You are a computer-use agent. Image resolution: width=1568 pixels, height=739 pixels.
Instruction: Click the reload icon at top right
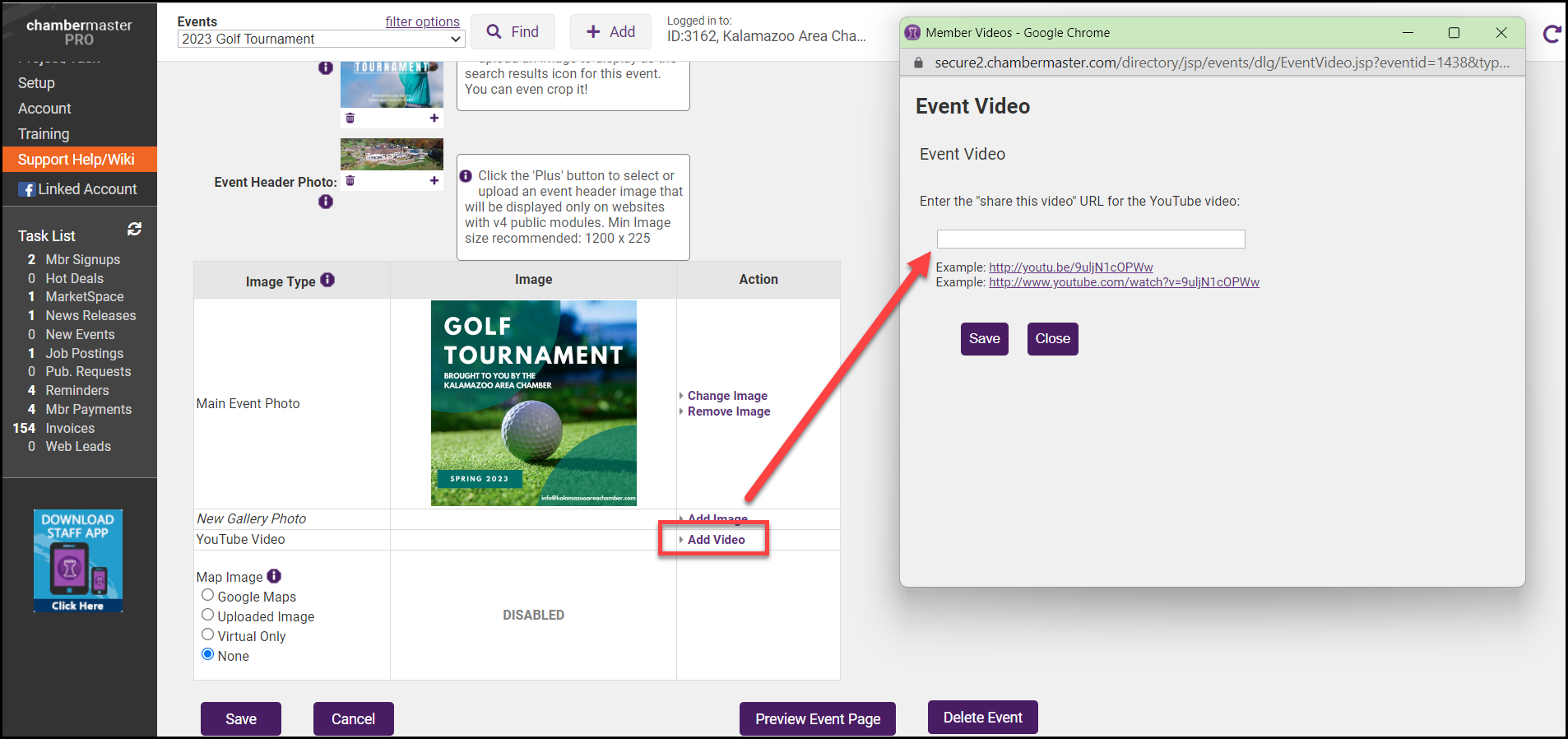[x=1552, y=35]
